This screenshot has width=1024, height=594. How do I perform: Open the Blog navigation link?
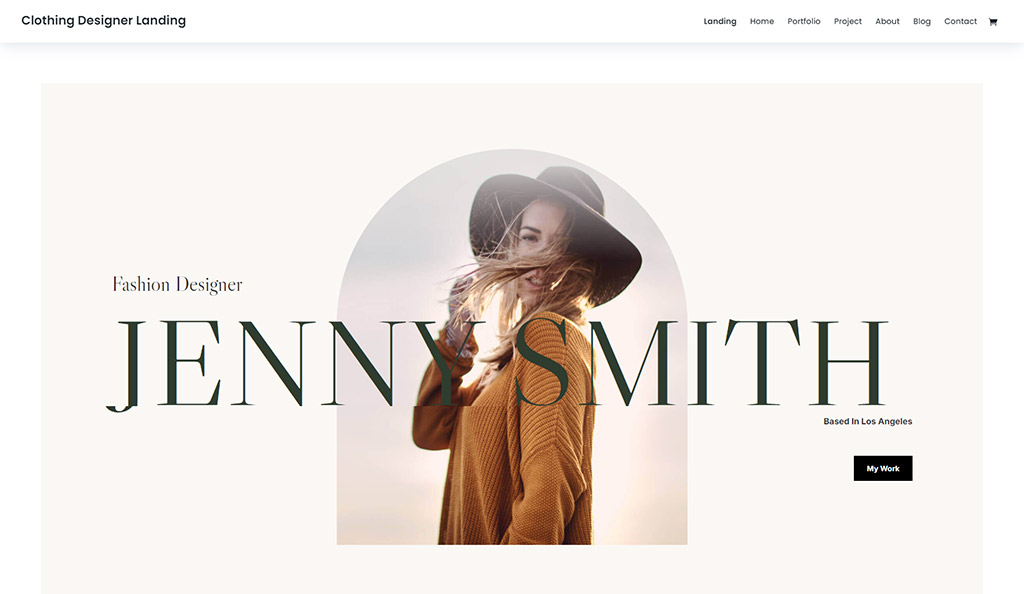tap(921, 22)
